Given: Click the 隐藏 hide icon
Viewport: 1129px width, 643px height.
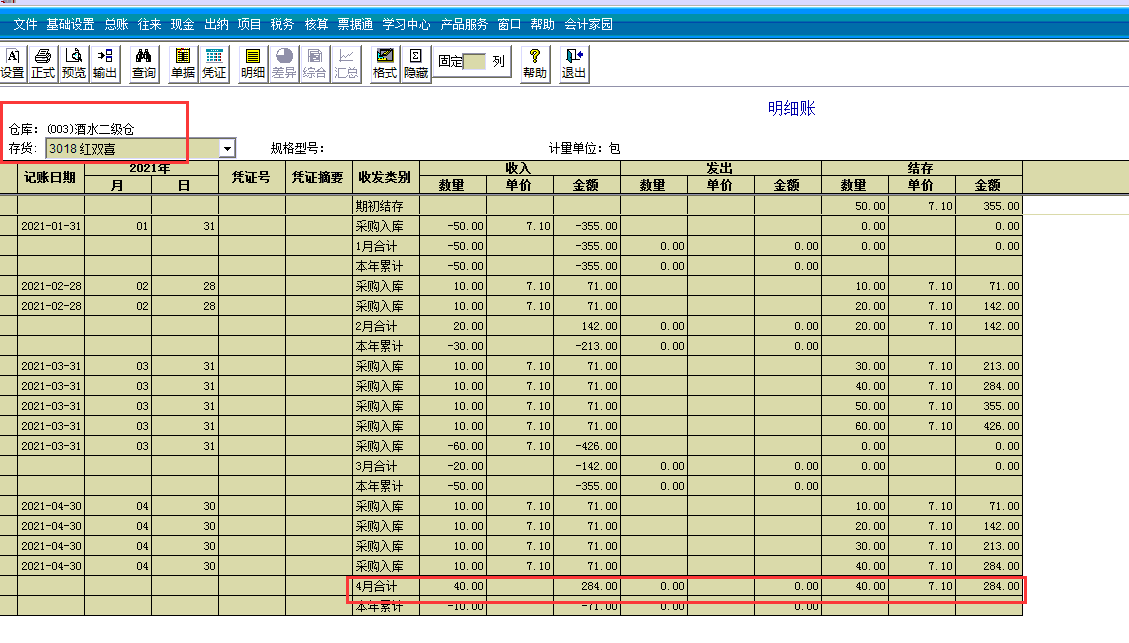Looking at the screenshot, I should [x=415, y=64].
